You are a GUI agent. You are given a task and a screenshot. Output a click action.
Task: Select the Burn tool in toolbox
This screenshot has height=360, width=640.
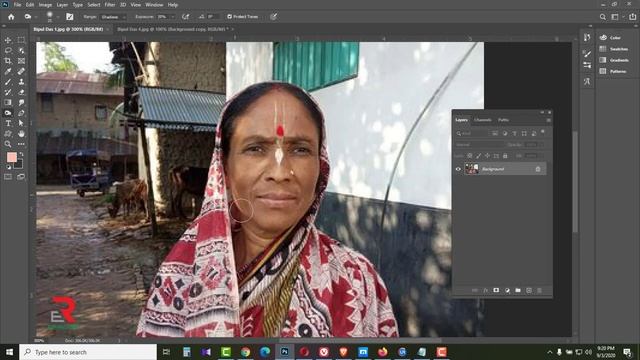[8, 113]
